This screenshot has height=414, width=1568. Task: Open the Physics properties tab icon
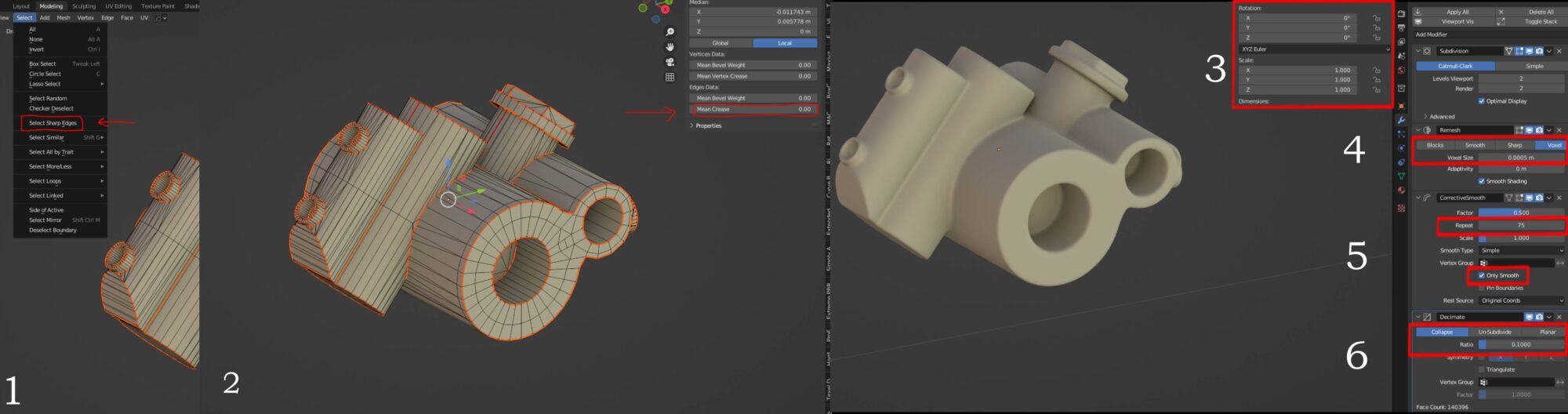coord(1401,147)
